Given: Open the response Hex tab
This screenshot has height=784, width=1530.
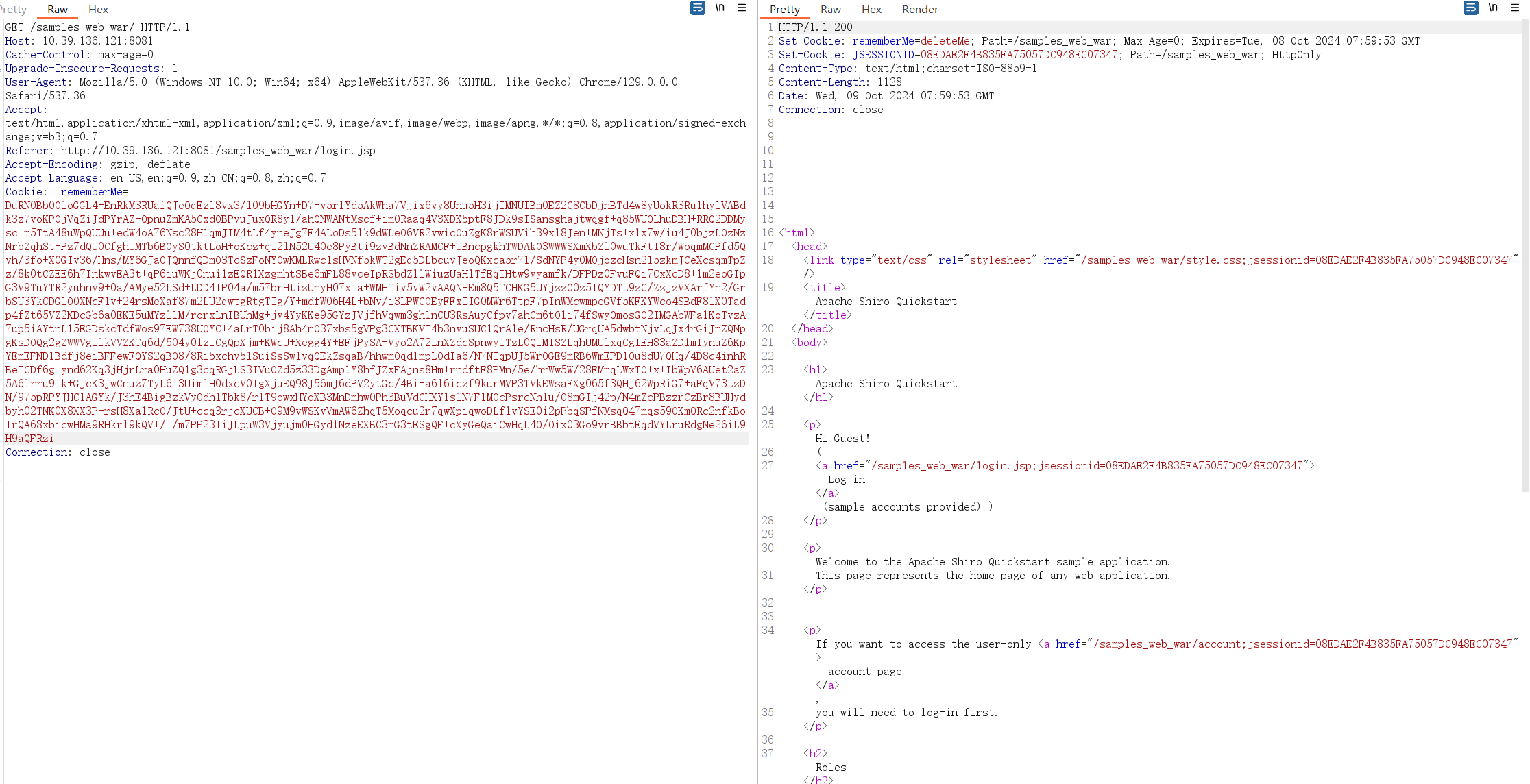Looking at the screenshot, I should pos(871,9).
